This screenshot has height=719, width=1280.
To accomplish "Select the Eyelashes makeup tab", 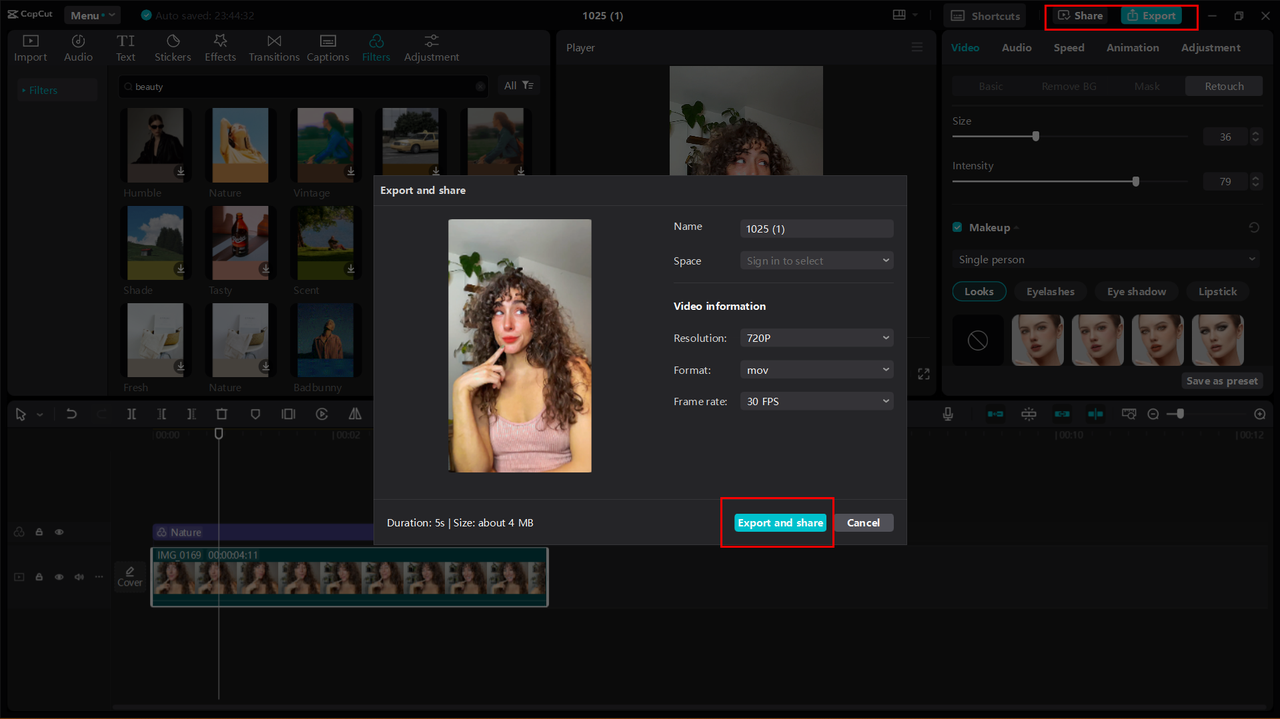I will click(1050, 292).
